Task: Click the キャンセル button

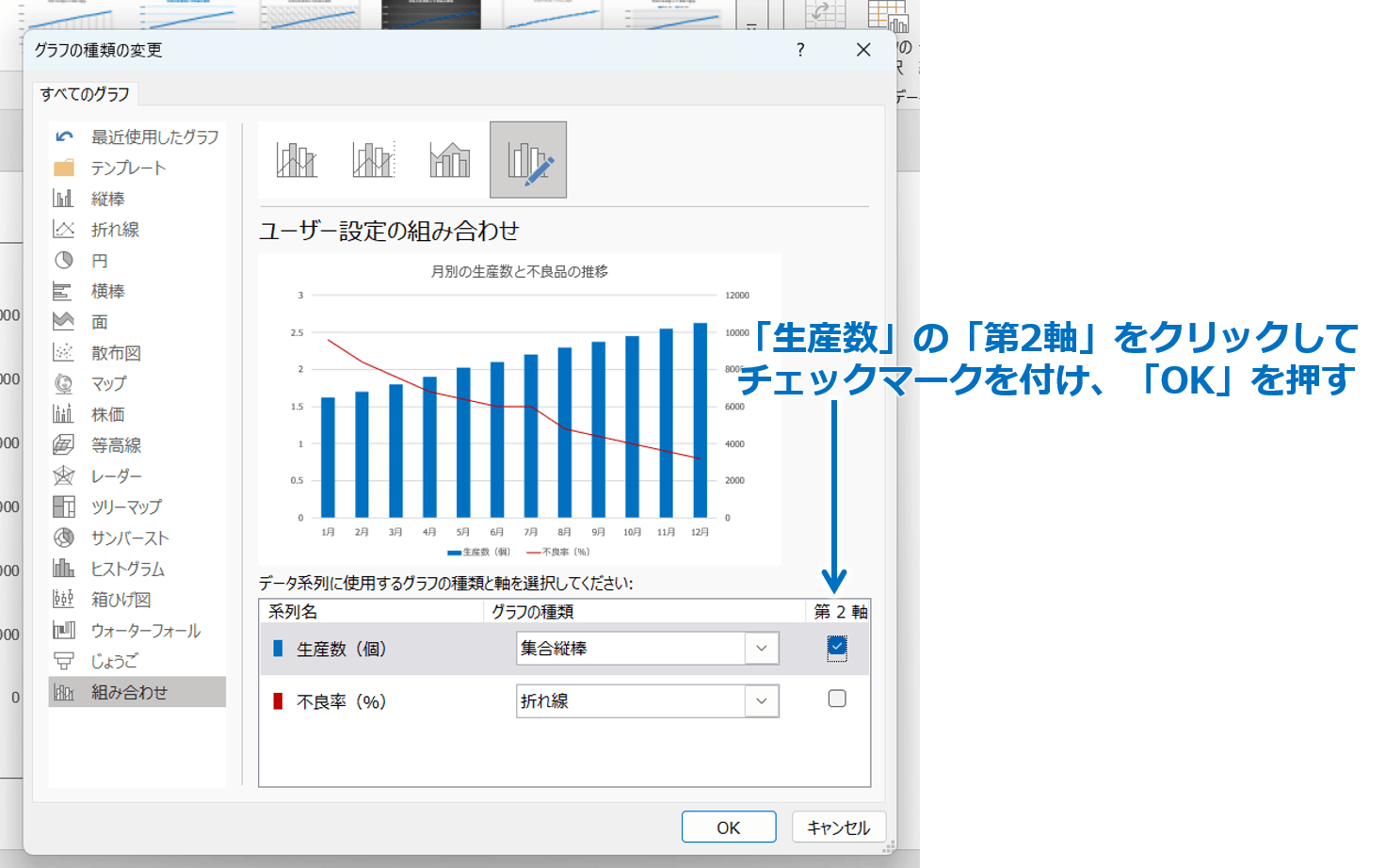Action: tap(839, 828)
